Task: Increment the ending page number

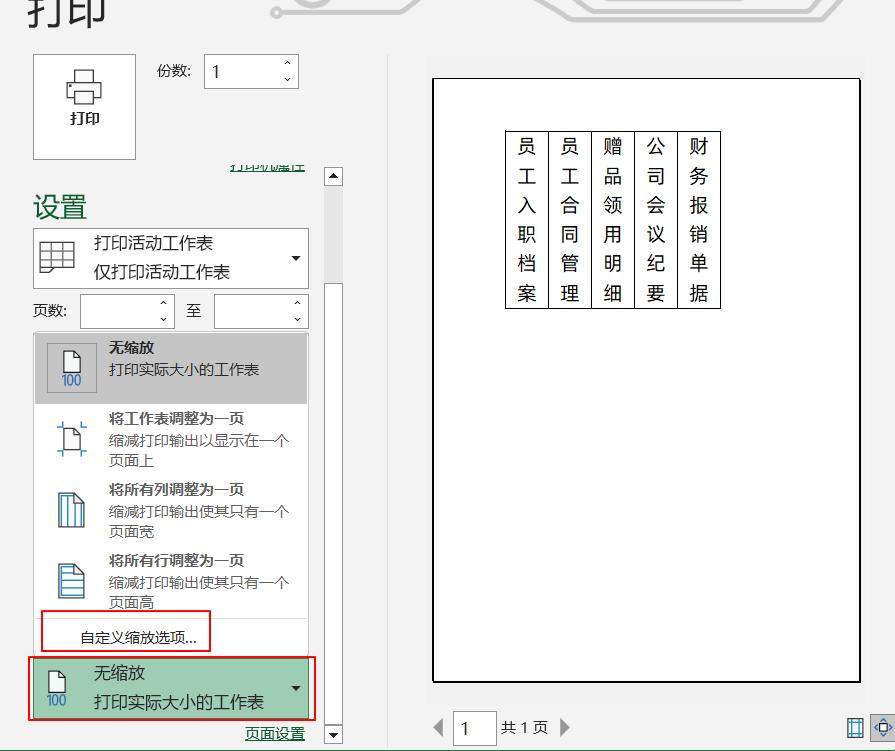Action: coord(297,303)
